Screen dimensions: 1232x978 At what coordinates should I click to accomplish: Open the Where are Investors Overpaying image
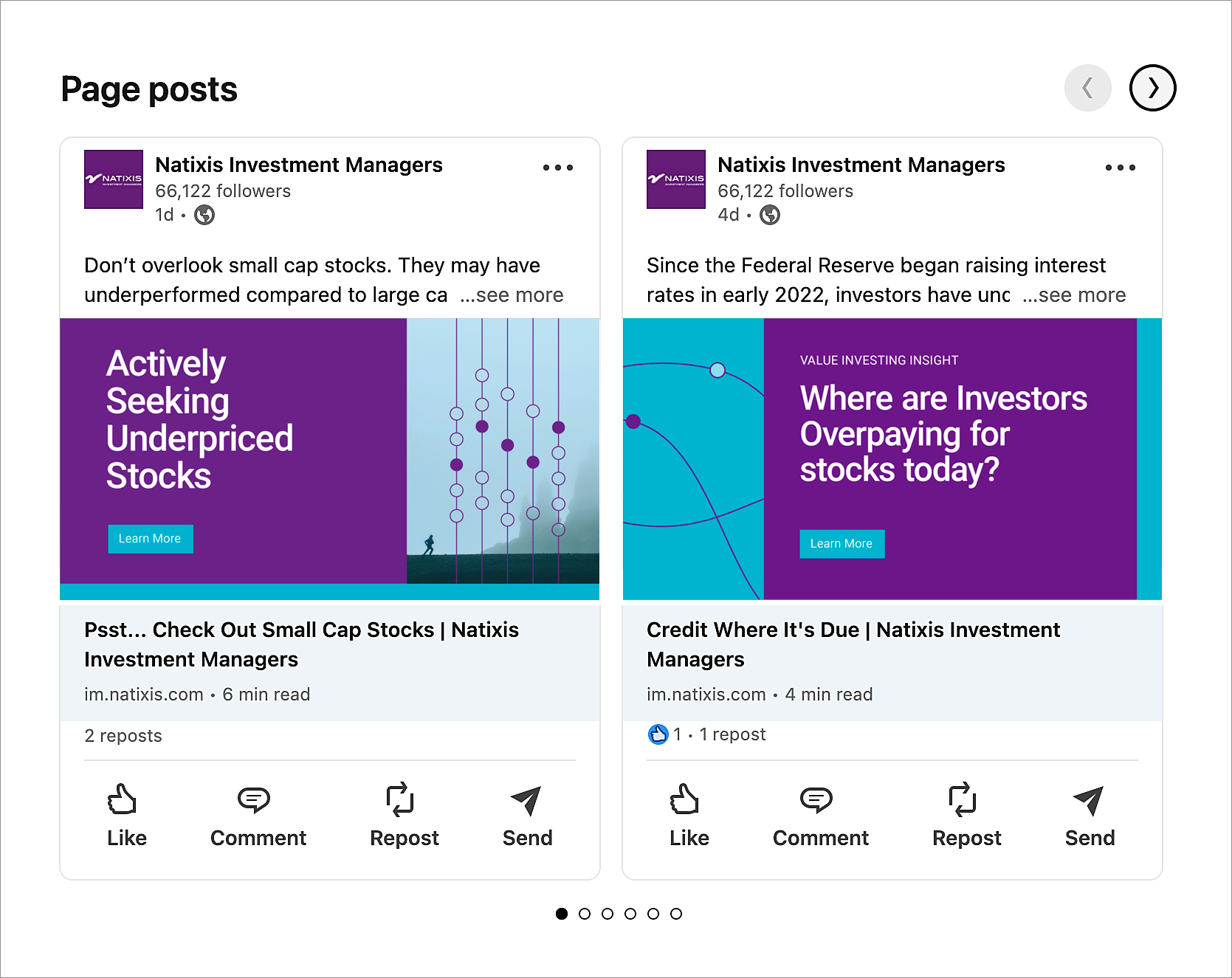point(892,459)
